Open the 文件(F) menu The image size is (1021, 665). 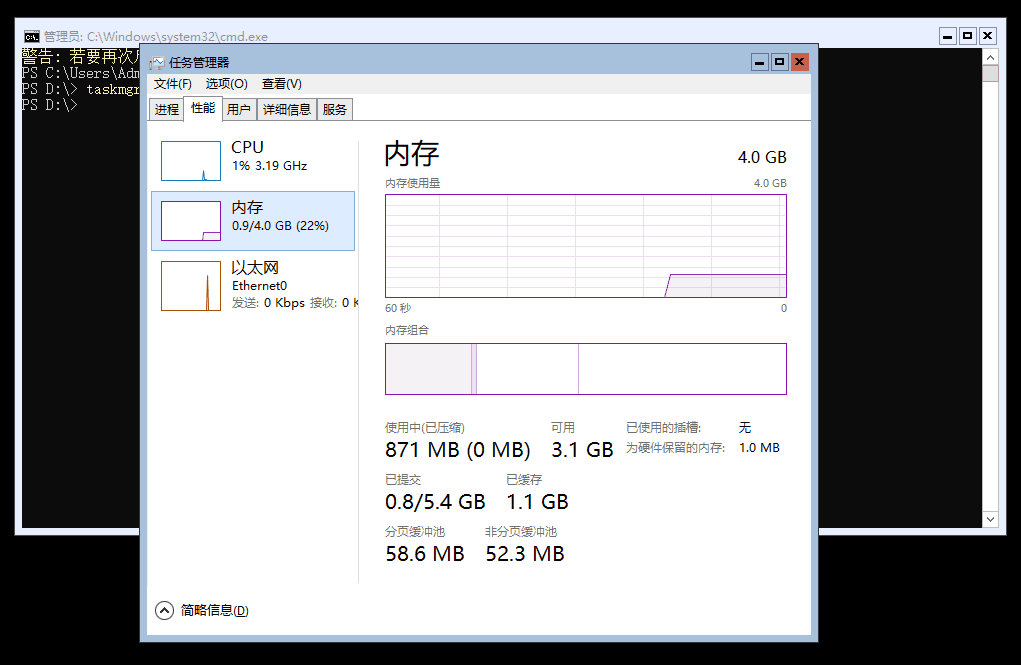[171, 84]
